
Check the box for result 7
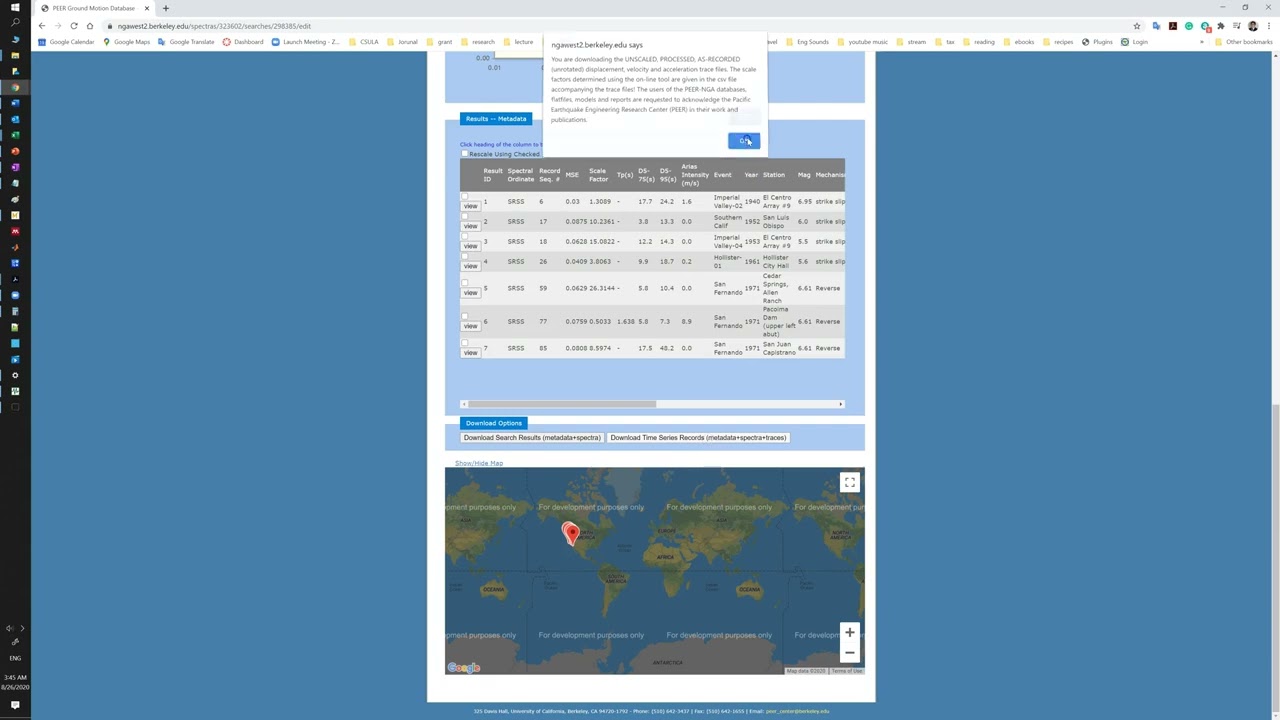tap(464, 343)
